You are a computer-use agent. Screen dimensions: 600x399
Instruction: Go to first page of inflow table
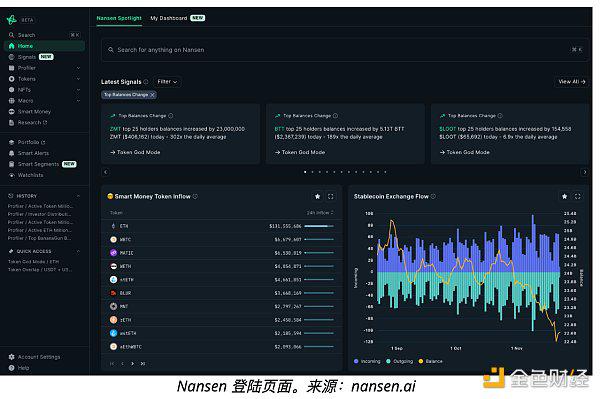(x=112, y=364)
